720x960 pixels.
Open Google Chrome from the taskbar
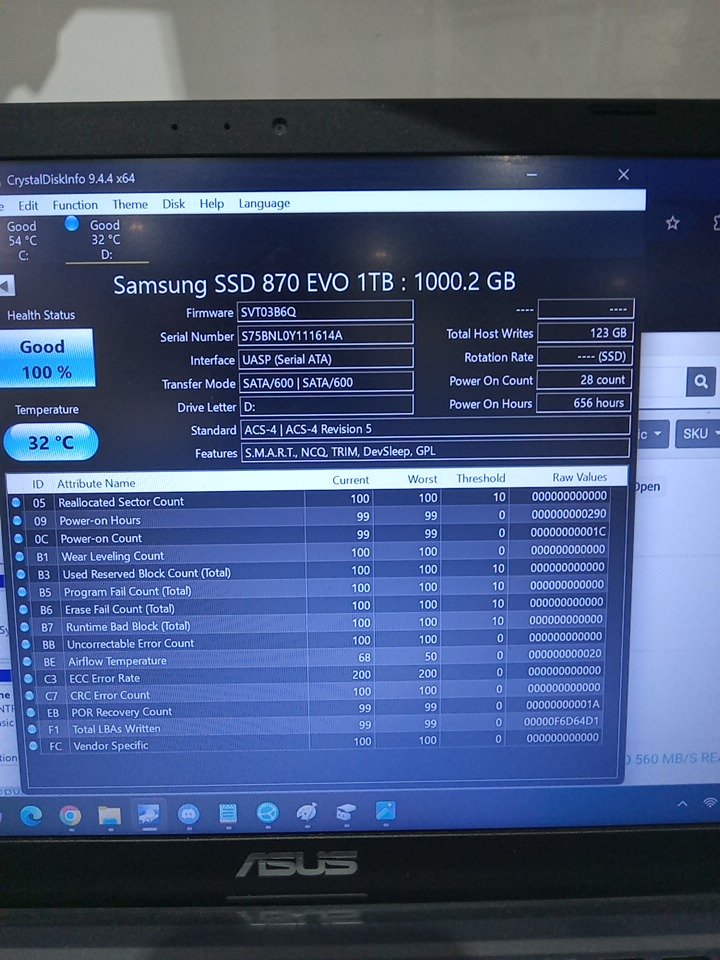coord(70,816)
